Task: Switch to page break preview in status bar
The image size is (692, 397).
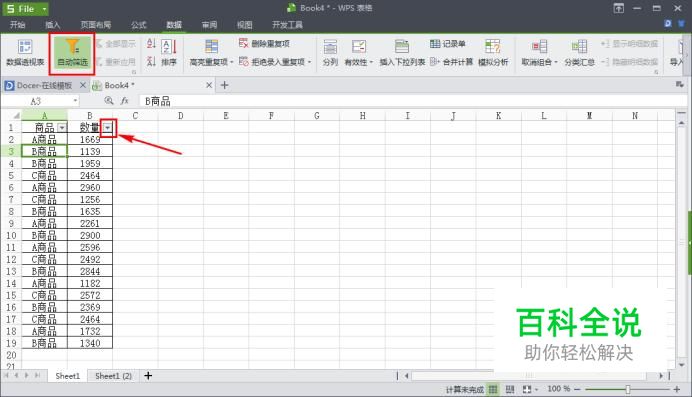Action: pos(510,389)
